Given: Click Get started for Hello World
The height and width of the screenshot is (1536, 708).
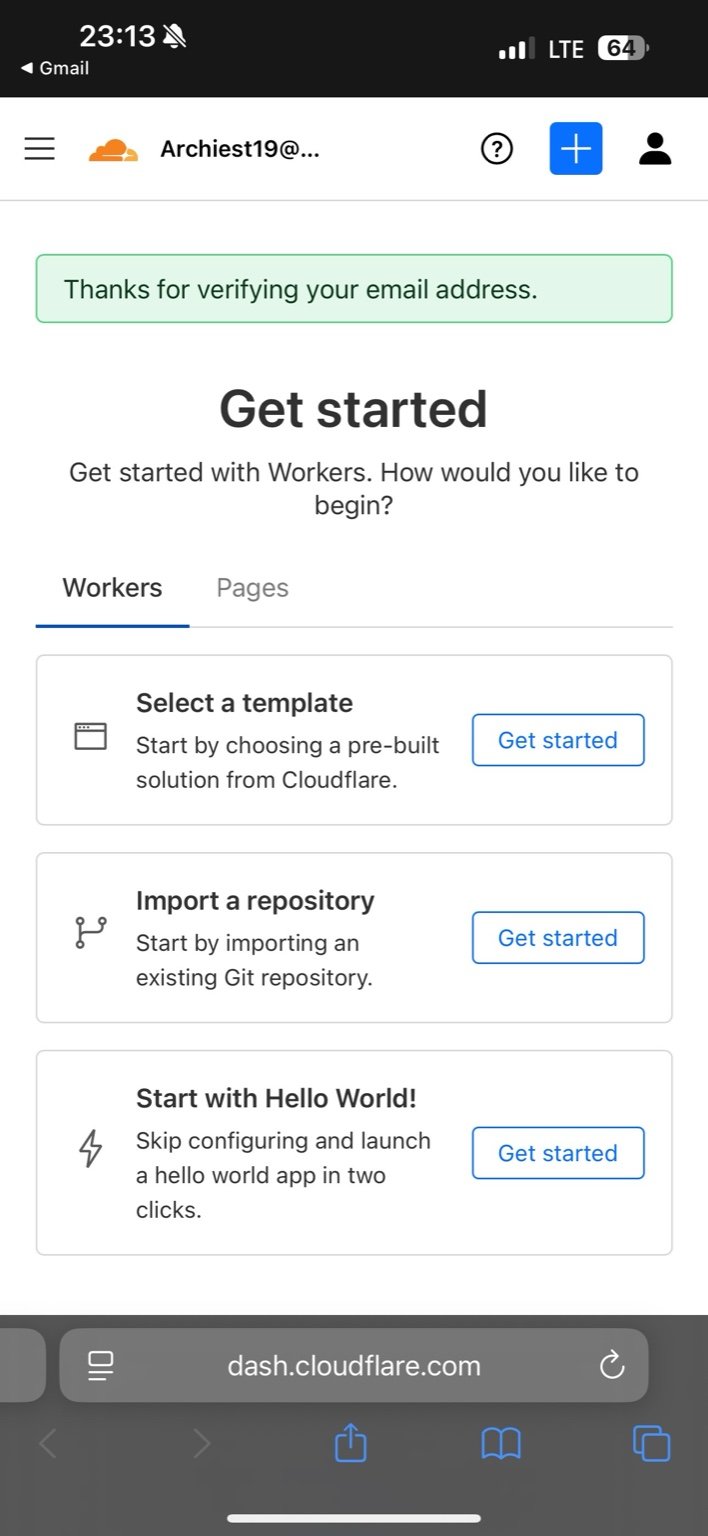Looking at the screenshot, I should (558, 1153).
